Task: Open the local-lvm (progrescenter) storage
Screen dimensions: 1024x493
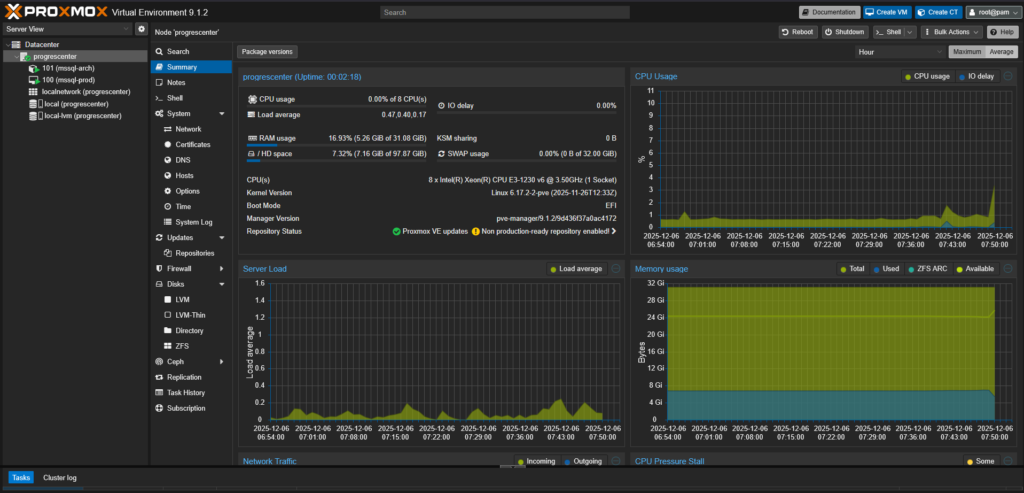Action: 82,116
